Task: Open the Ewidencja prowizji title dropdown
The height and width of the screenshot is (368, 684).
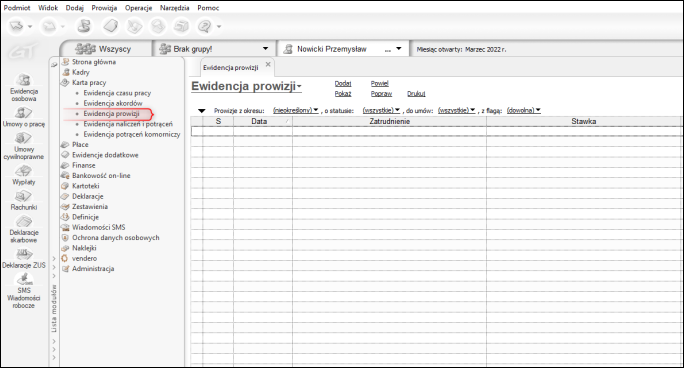Action: (300, 87)
